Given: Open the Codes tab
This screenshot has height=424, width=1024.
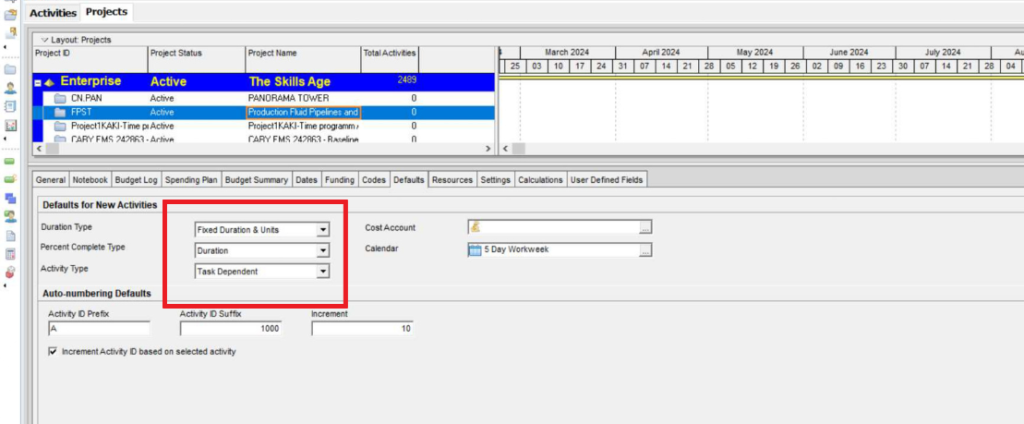Looking at the screenshot, I should click(x=374, y=180).
